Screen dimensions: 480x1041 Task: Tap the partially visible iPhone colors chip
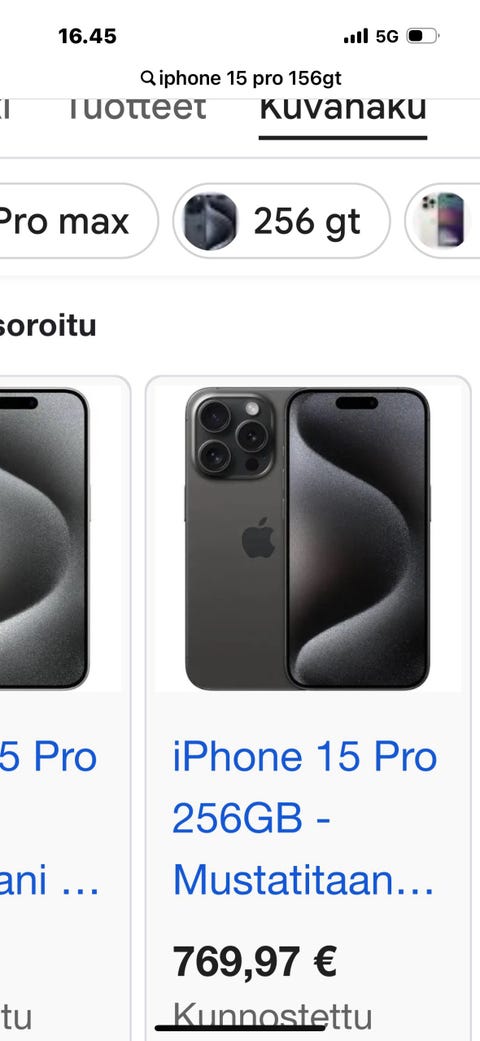click(x=443, y=220)
